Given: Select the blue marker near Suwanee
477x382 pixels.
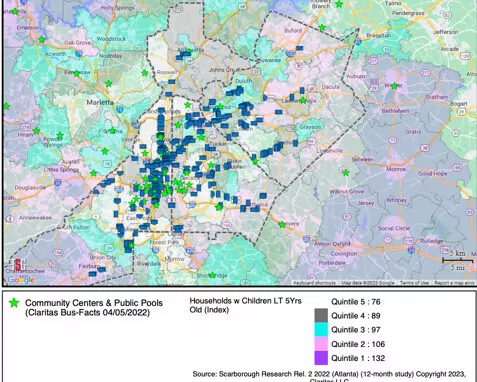Looking at the screenshot, I should [x=299, y=48].
